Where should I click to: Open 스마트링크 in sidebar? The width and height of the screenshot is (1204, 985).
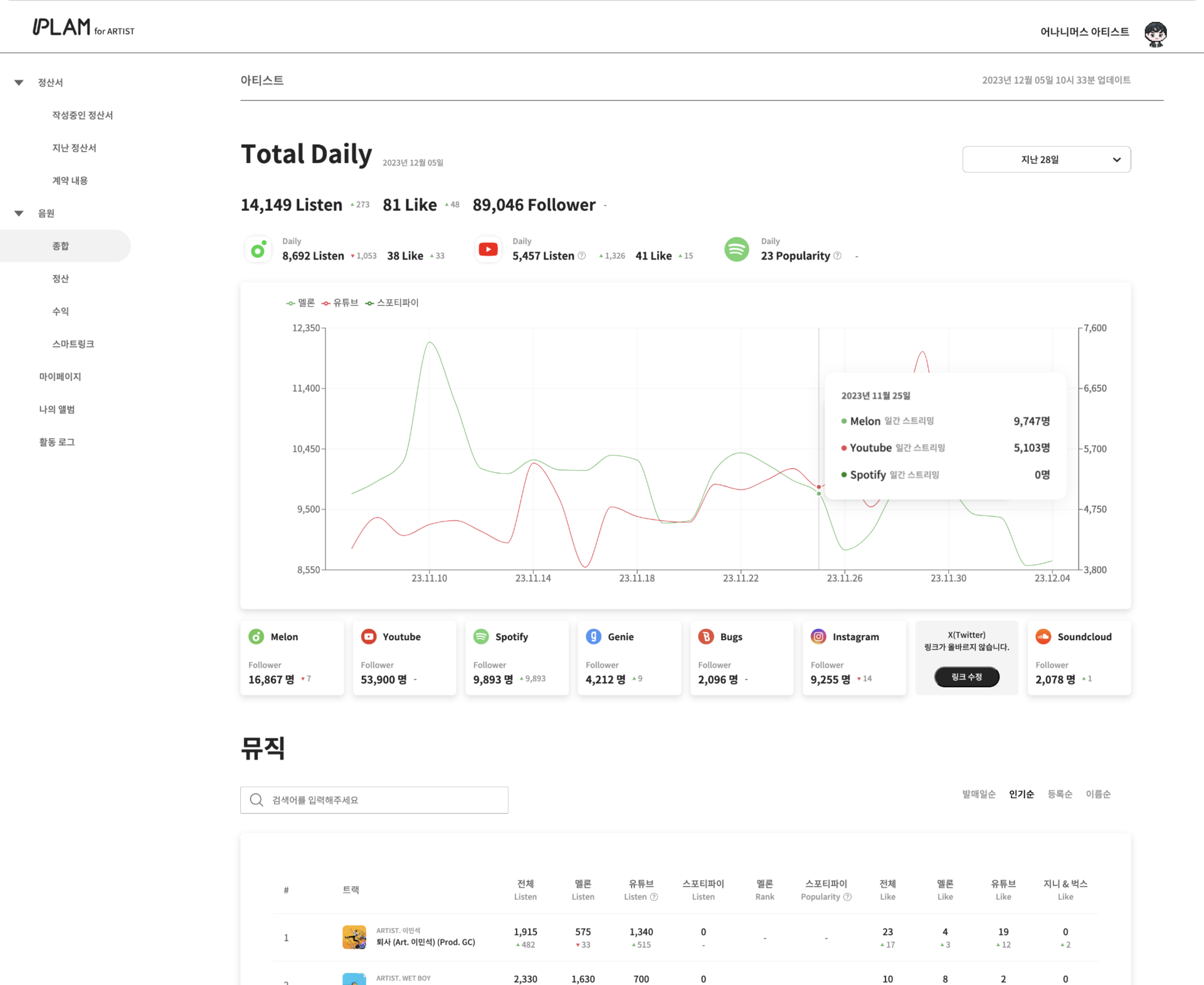pos(73,344)
